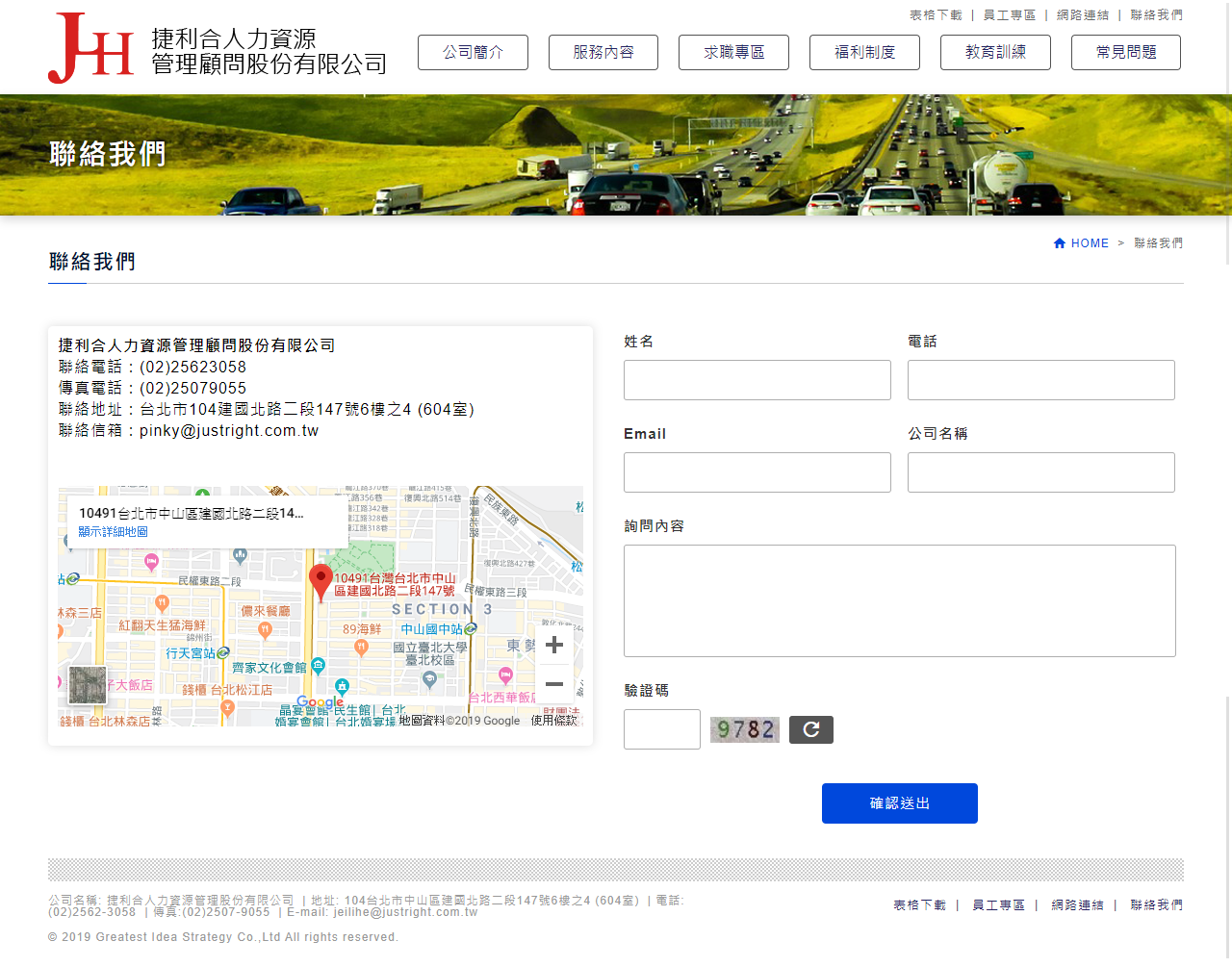The image size is (1232, 967).
Task: Click the home icon in the breadcrumb
Action: pos(1060,243)
